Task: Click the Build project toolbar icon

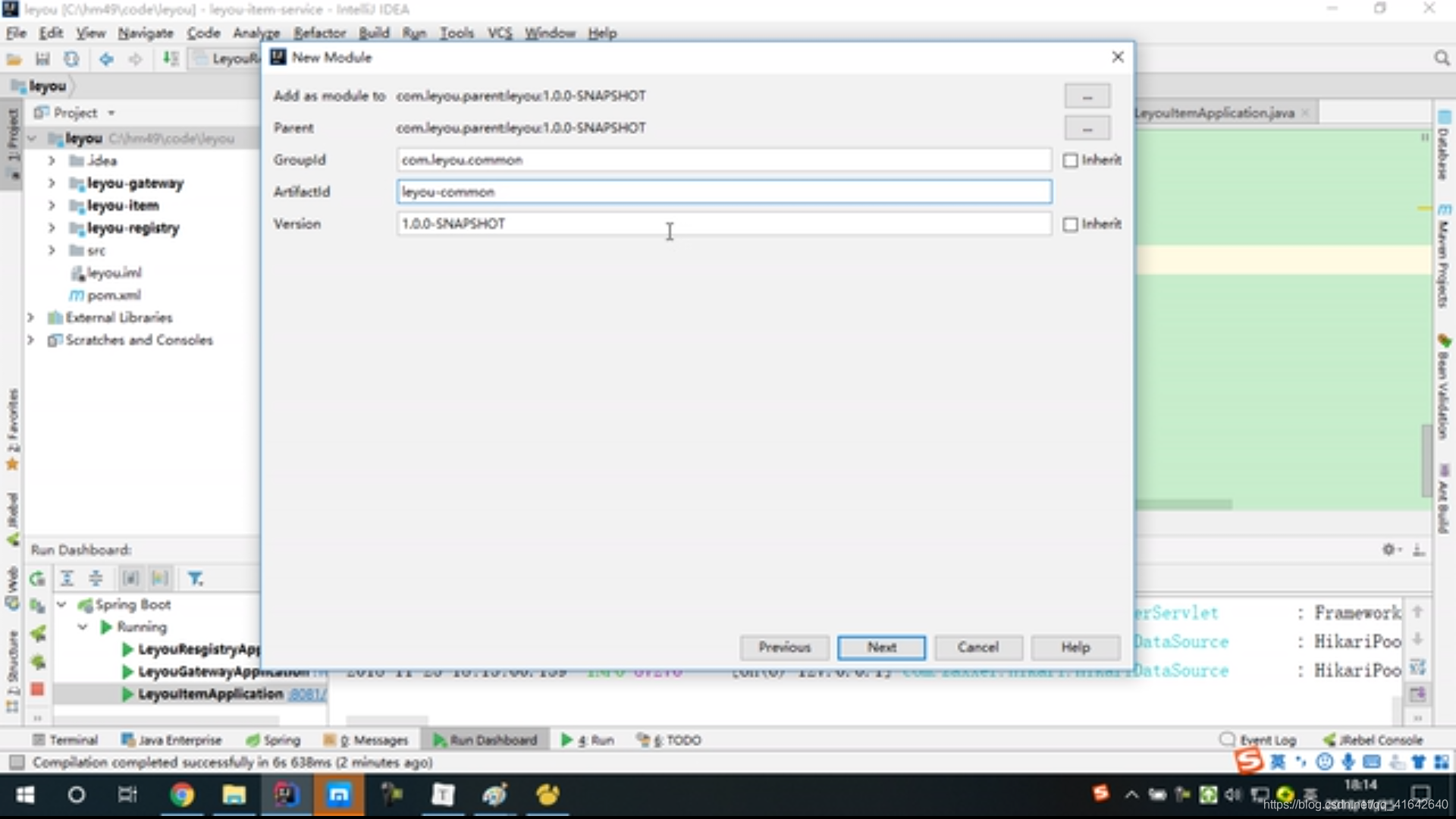Action: pyautogui.click(x=171, y=59)
